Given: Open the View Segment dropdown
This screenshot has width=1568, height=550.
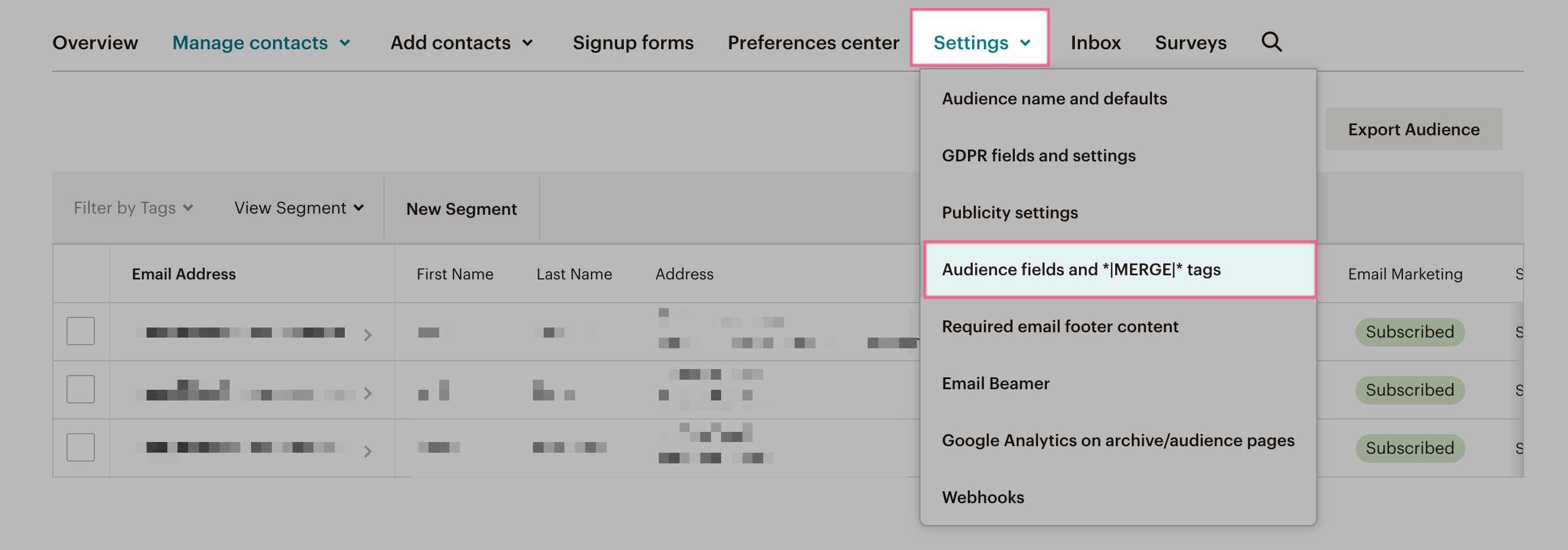Looking at the screenshot, I should pyautogui.click(x=299, y=208).
